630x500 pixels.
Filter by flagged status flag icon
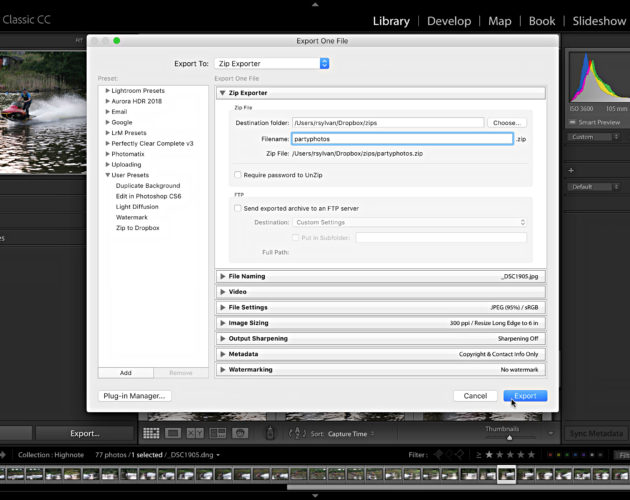tap(438, 455)
